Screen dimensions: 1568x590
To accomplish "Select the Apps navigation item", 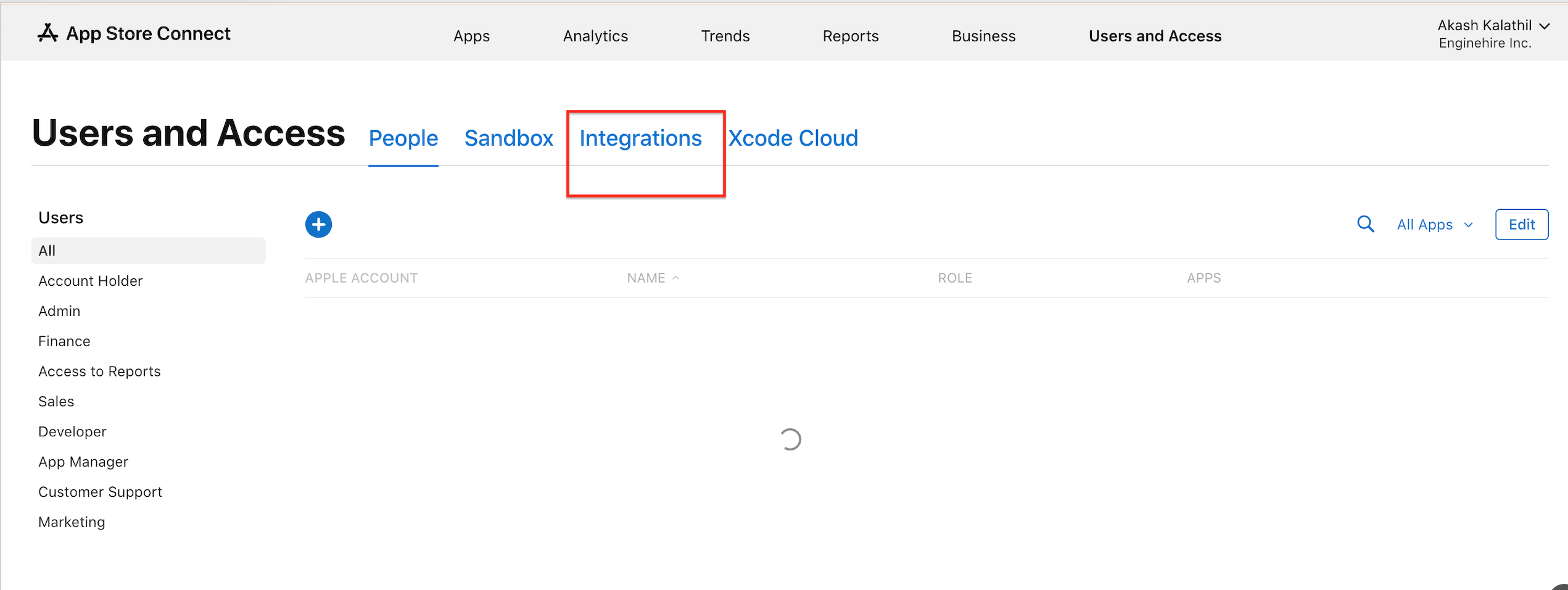I will [471, 35].
